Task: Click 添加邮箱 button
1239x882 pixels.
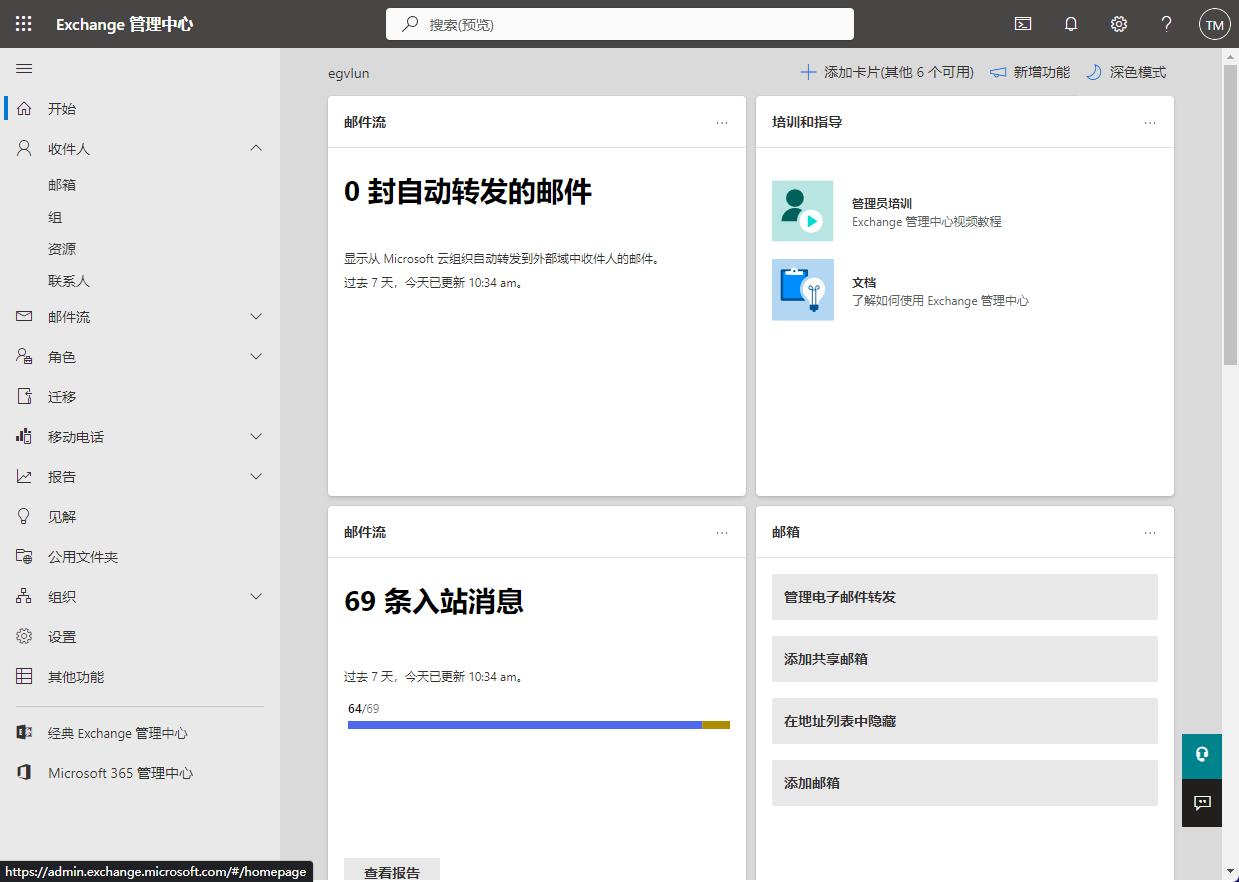Action: [x=964, y=783]
